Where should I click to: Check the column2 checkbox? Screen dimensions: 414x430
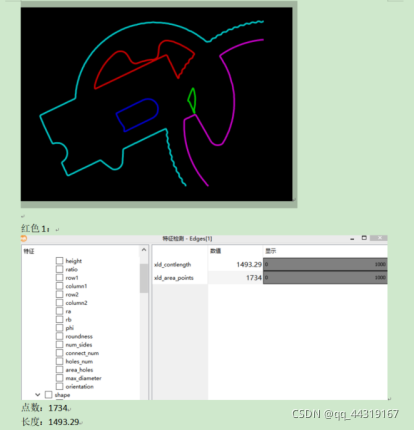coord(59,303)
